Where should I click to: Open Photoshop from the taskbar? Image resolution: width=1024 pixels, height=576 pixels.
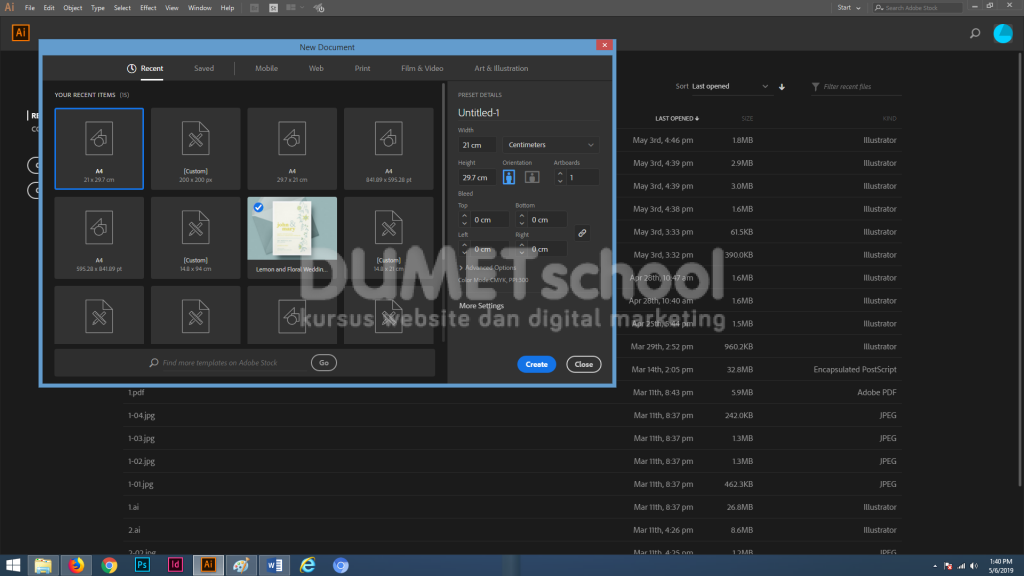(x=142, y=566)
